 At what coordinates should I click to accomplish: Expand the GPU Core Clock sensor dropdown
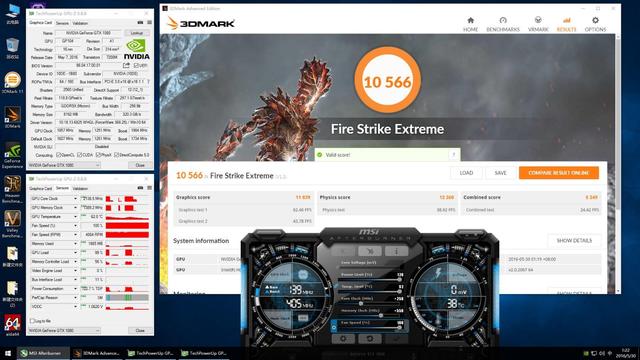click(x=75, y=199)
